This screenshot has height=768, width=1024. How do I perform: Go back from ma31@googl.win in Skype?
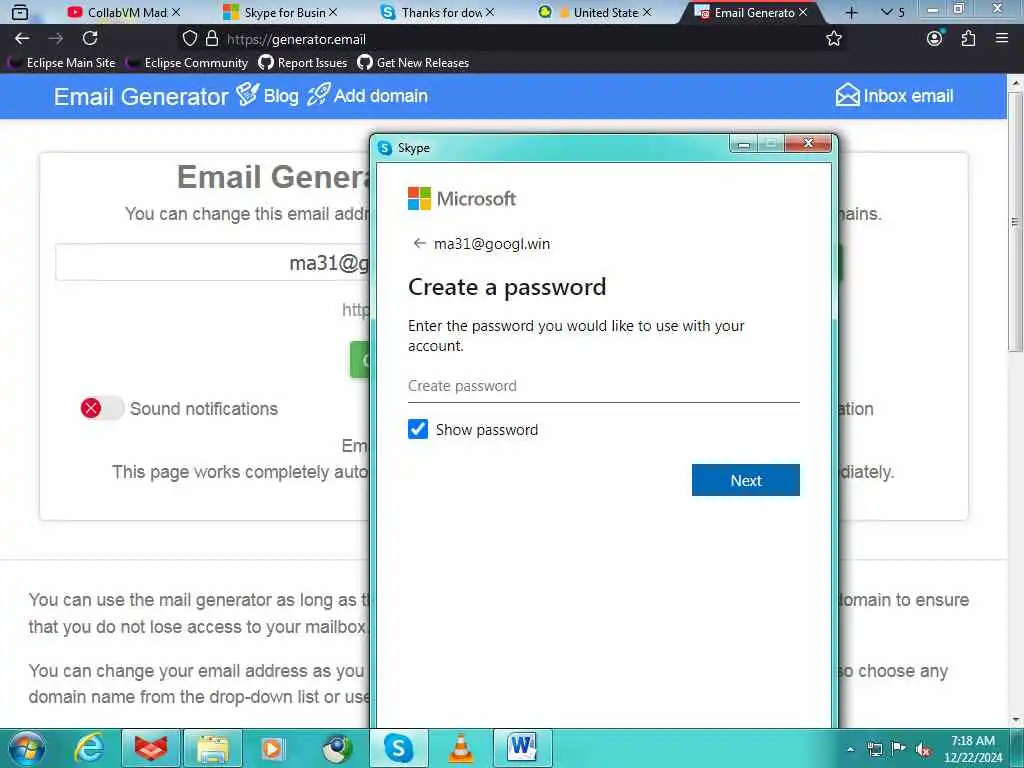[419, 244]
